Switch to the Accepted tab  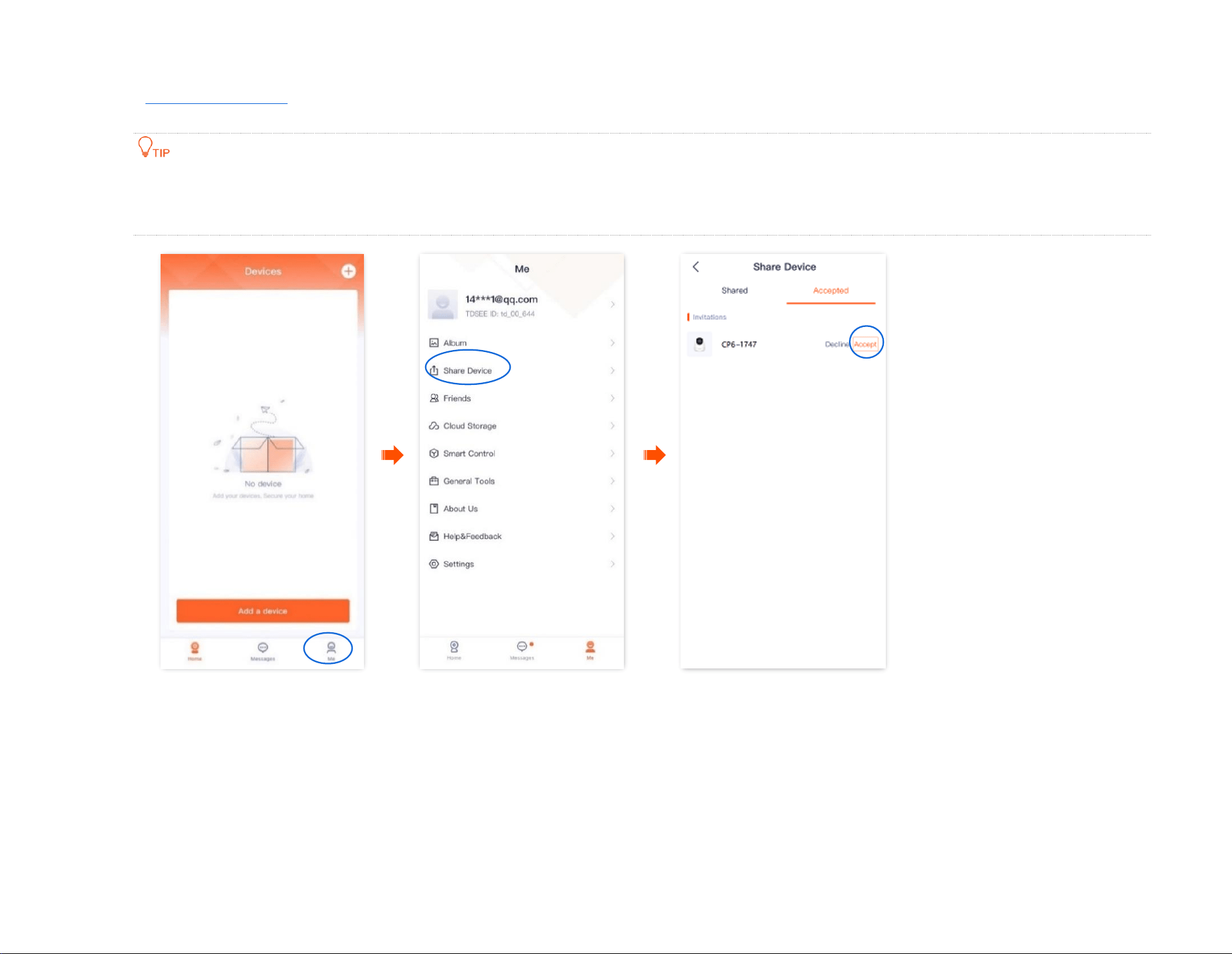(831, 290)
